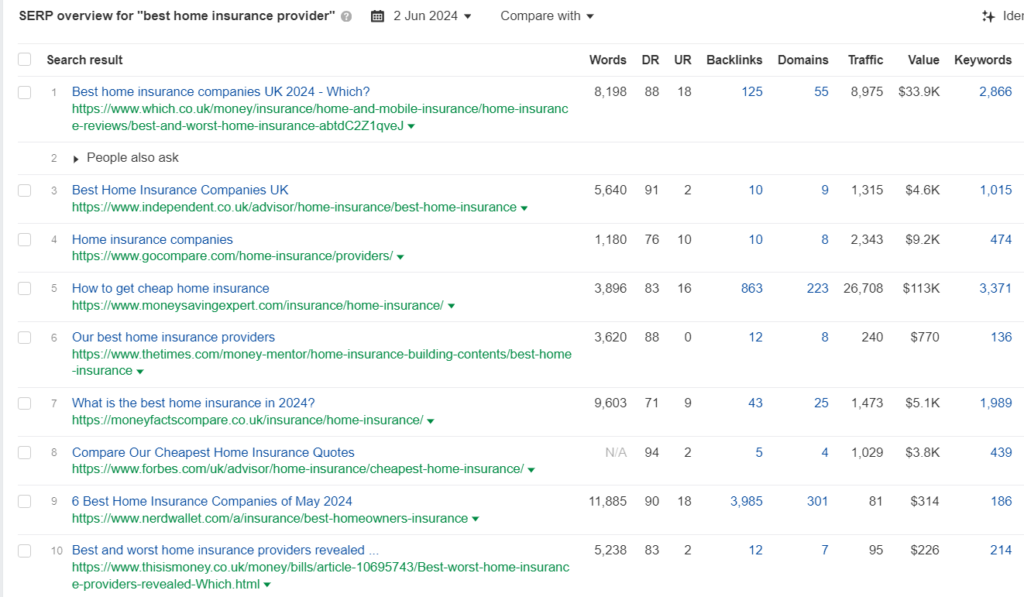Open the Best Home Insurance Companies UK link
This screenshot has height=597, width=1024.
point(180,189)
